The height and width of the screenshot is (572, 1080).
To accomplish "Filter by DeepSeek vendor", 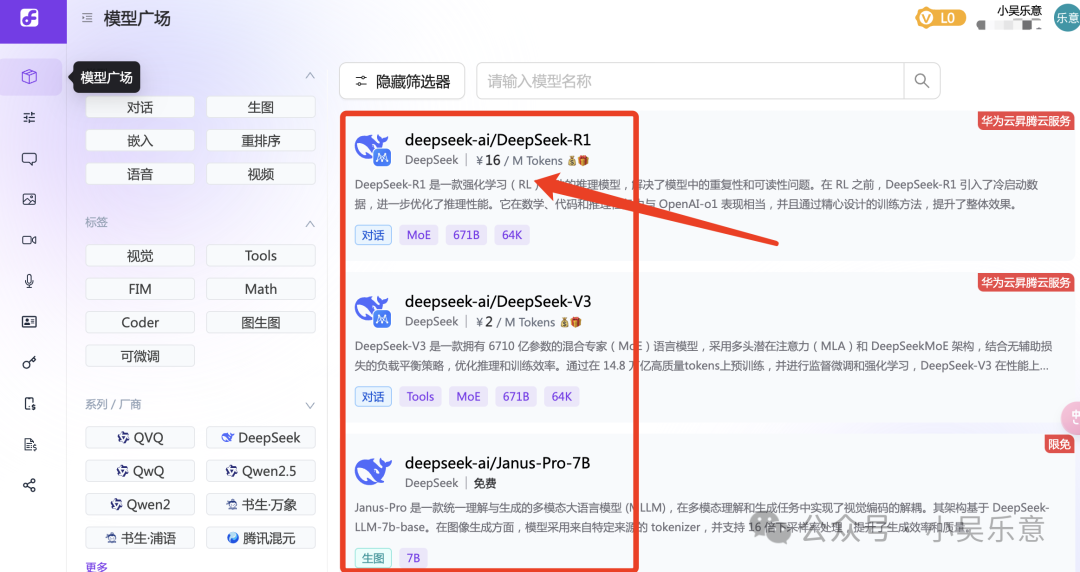I will 260,438.
